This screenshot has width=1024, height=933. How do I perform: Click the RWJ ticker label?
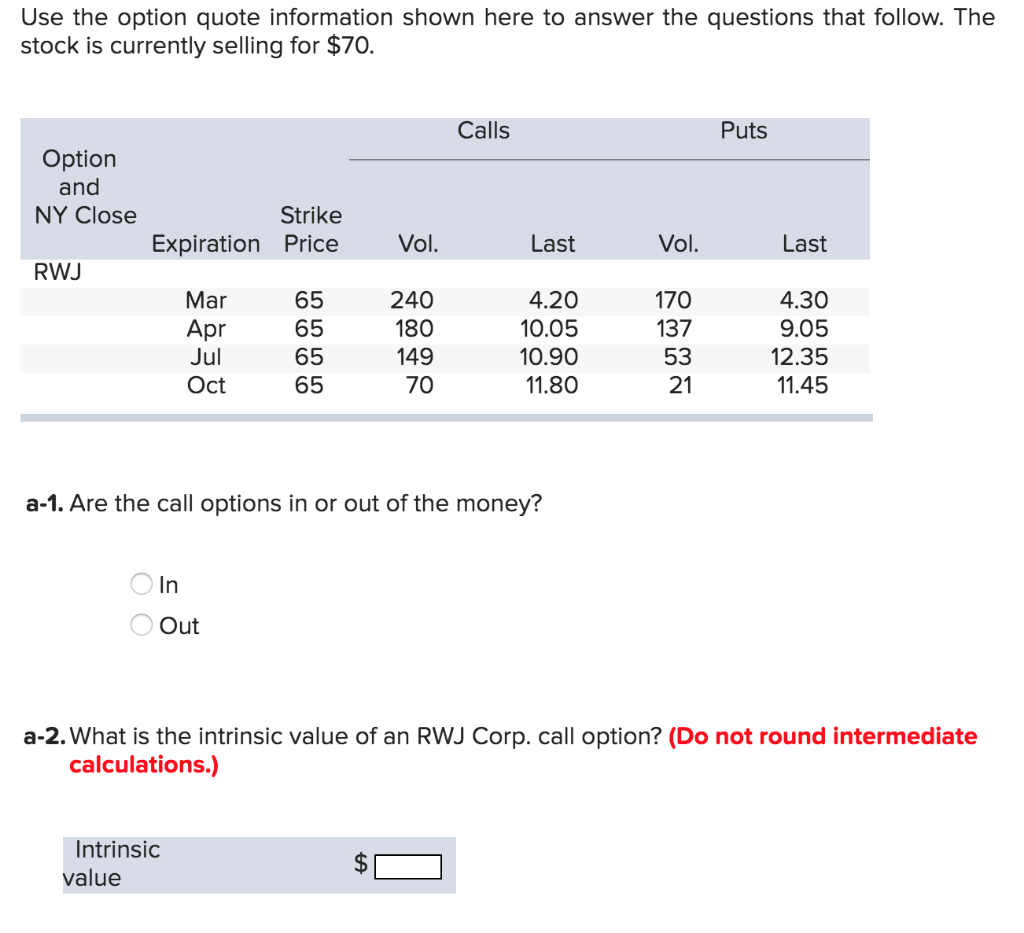[55, 271]
